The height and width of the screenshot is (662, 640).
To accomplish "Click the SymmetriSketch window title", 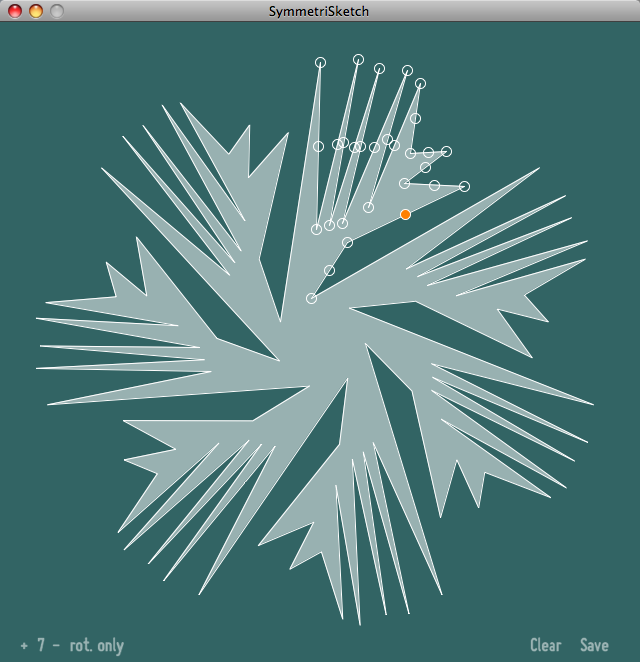I will point(319,11).
